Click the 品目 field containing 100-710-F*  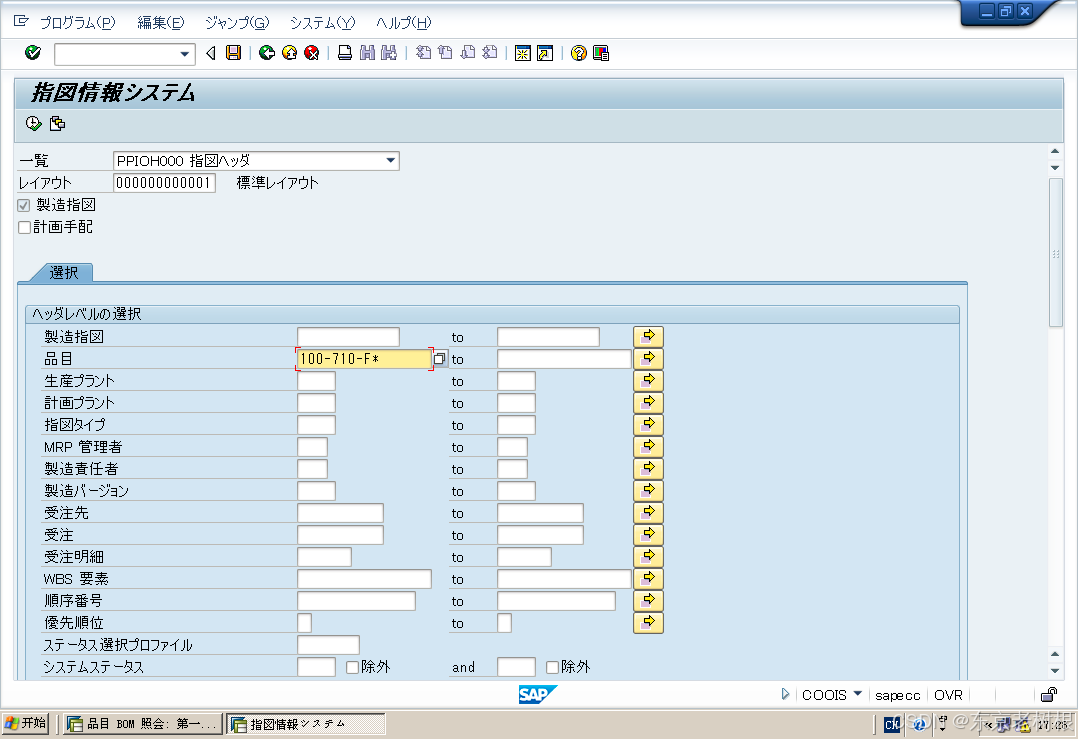click(364, 359)
